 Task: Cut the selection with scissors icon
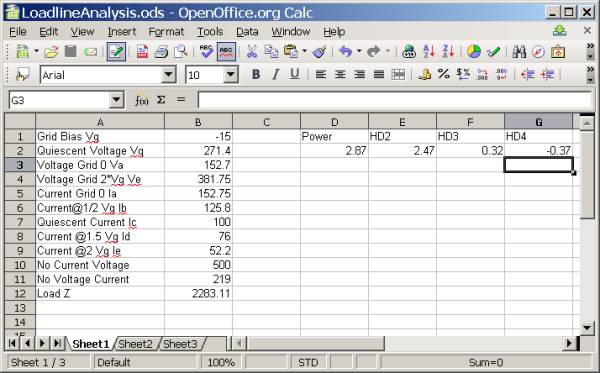252,51
